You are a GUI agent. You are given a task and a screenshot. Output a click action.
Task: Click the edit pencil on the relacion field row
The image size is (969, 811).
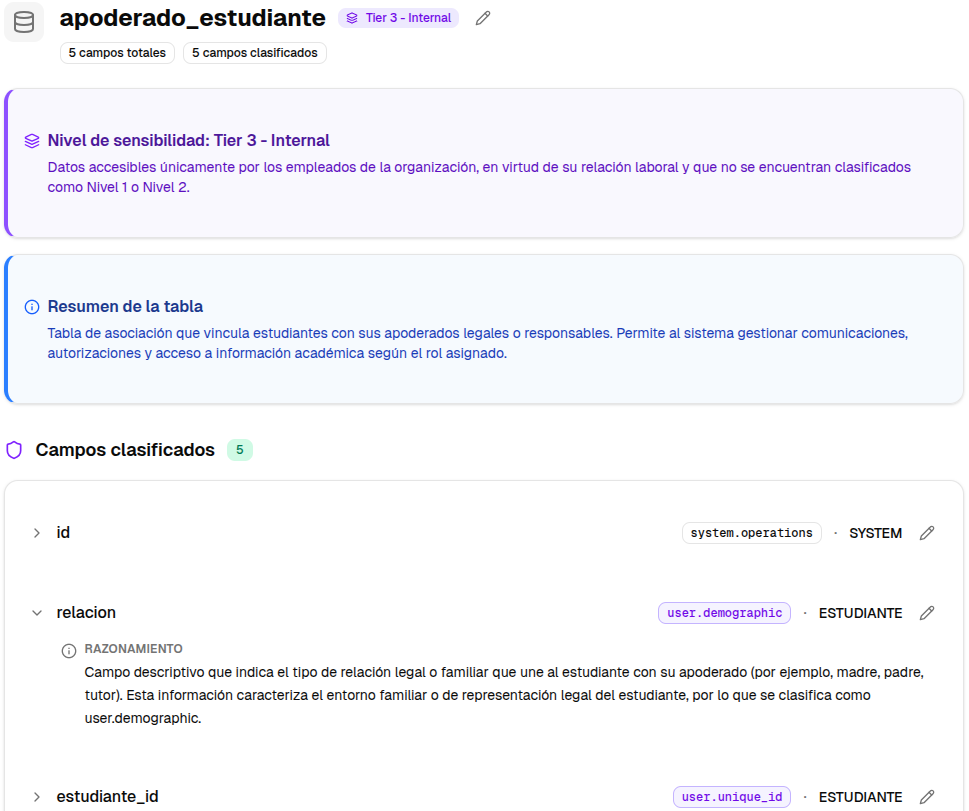pos(926,612)
